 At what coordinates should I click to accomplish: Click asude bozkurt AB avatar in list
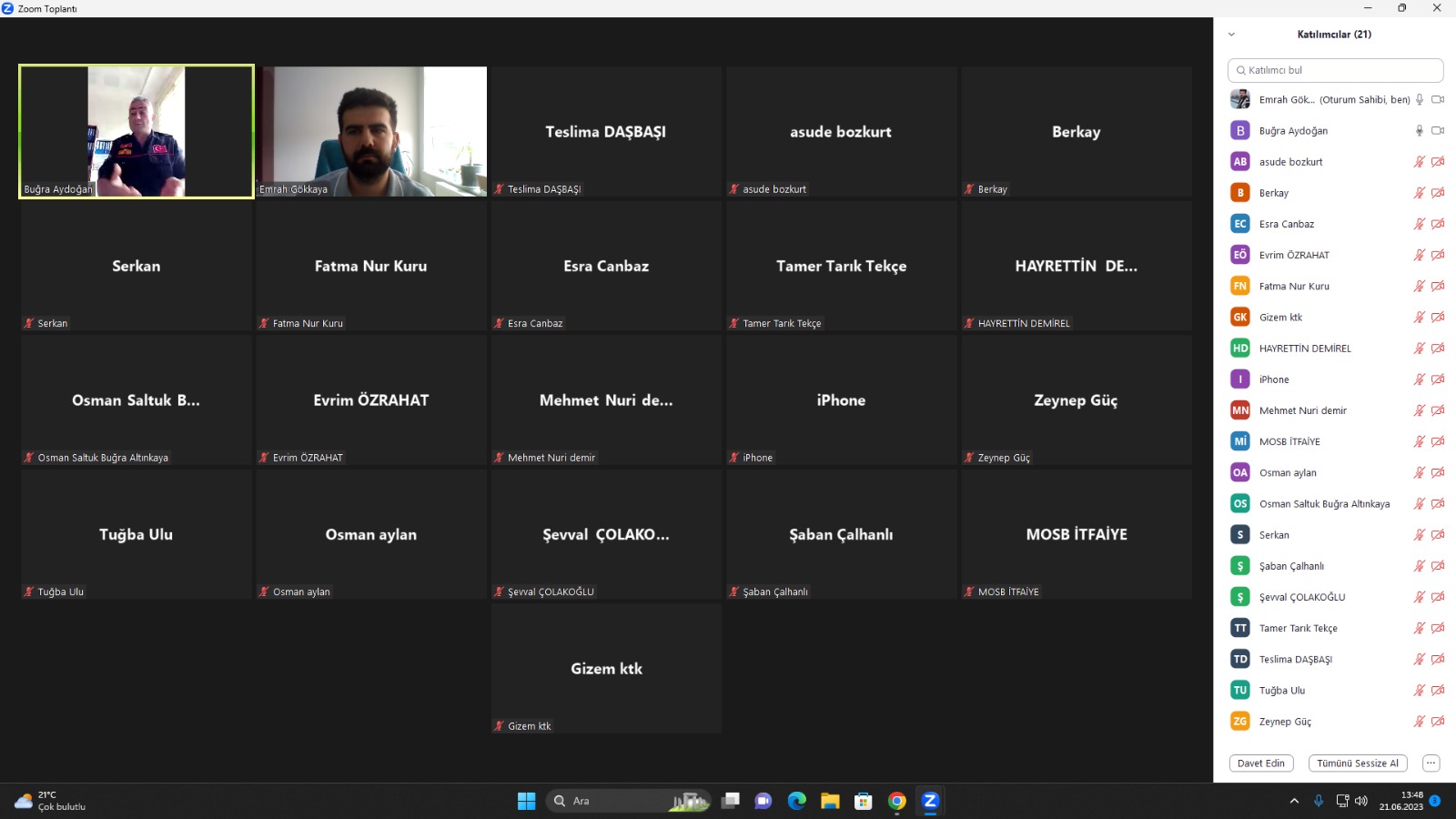click(1240, 162)
